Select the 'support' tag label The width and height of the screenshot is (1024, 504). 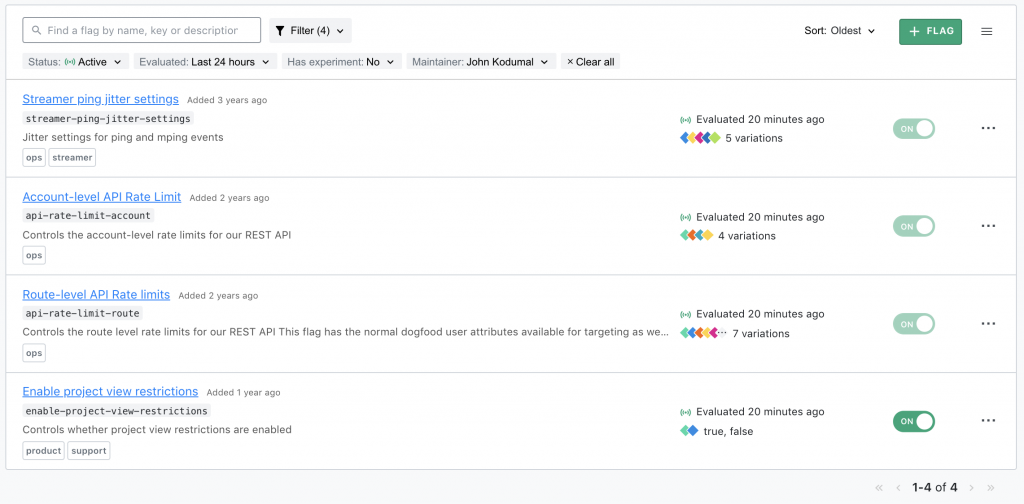pyautogui.click(x=89, y=450)
